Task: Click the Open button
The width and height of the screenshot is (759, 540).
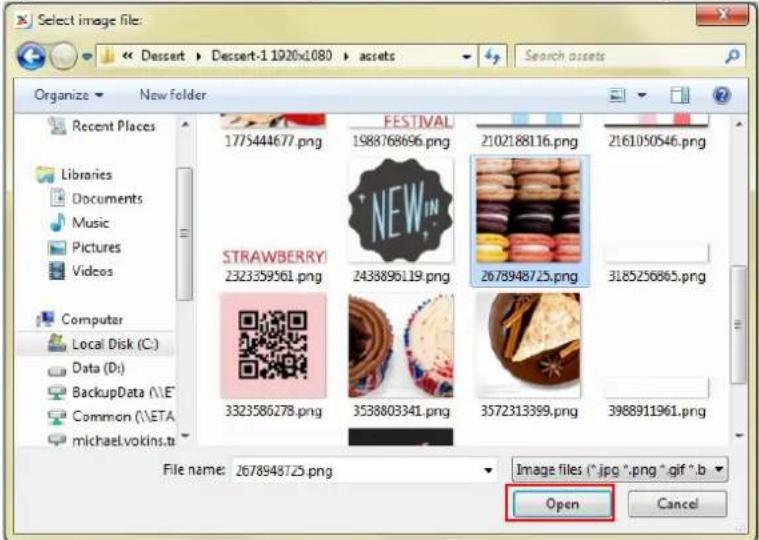Action: [561, 504]
